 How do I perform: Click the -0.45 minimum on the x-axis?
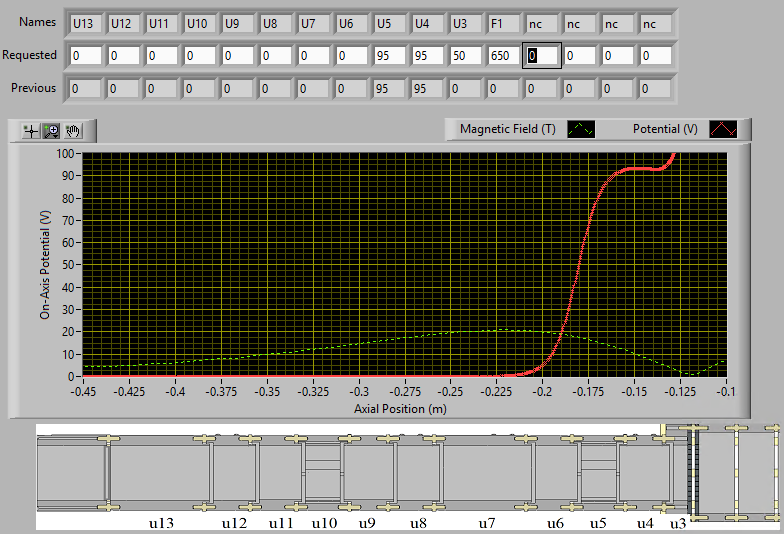pos(83,392)
